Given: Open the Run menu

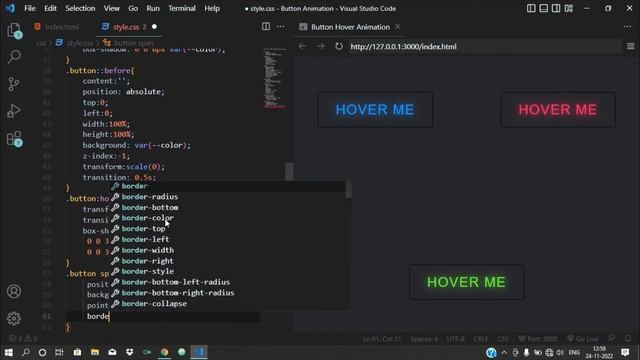Looking at the screenshot, I should click(153, 8).
